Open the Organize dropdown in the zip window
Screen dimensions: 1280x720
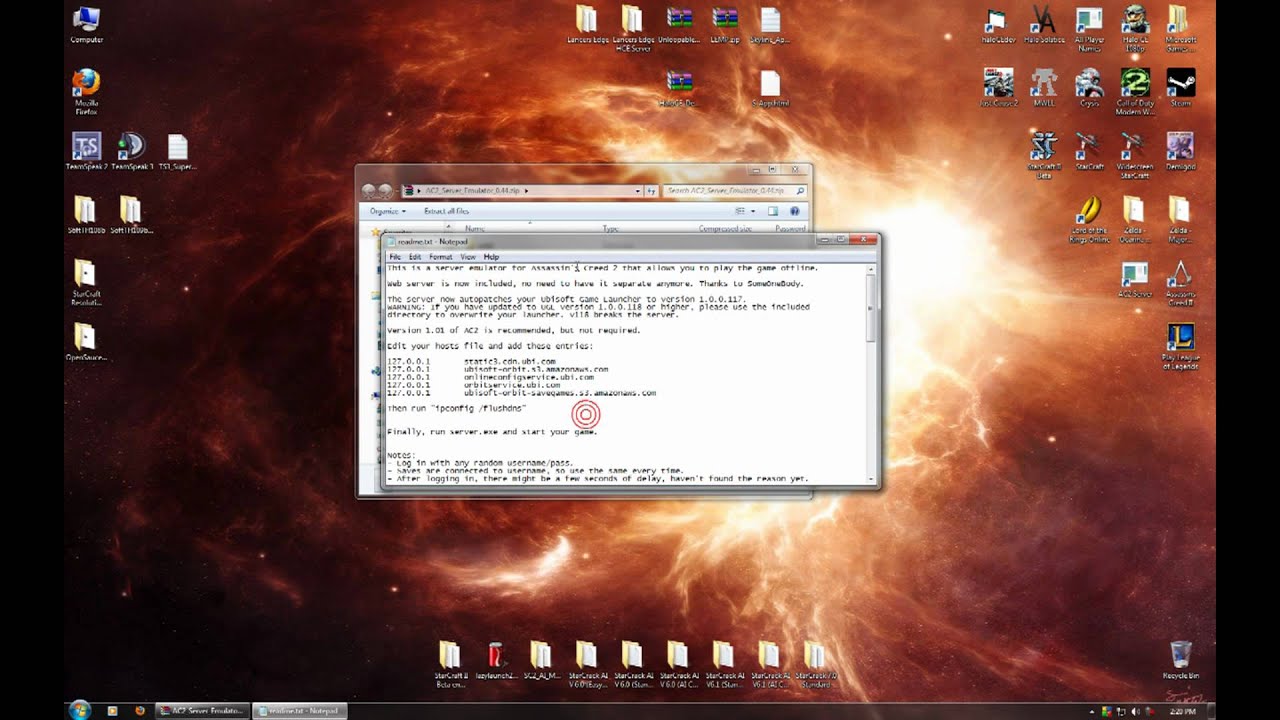coord(388,211)
